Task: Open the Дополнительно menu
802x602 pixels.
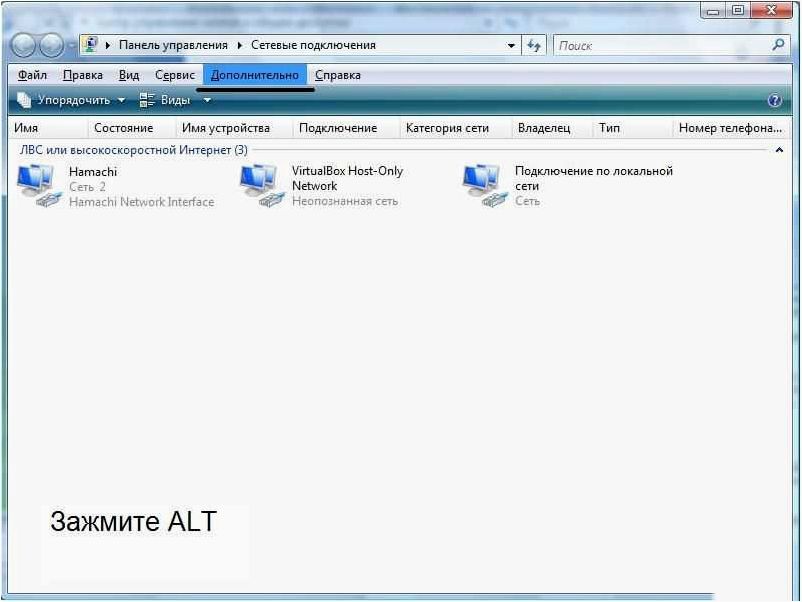Action: (x=255, y=75)
